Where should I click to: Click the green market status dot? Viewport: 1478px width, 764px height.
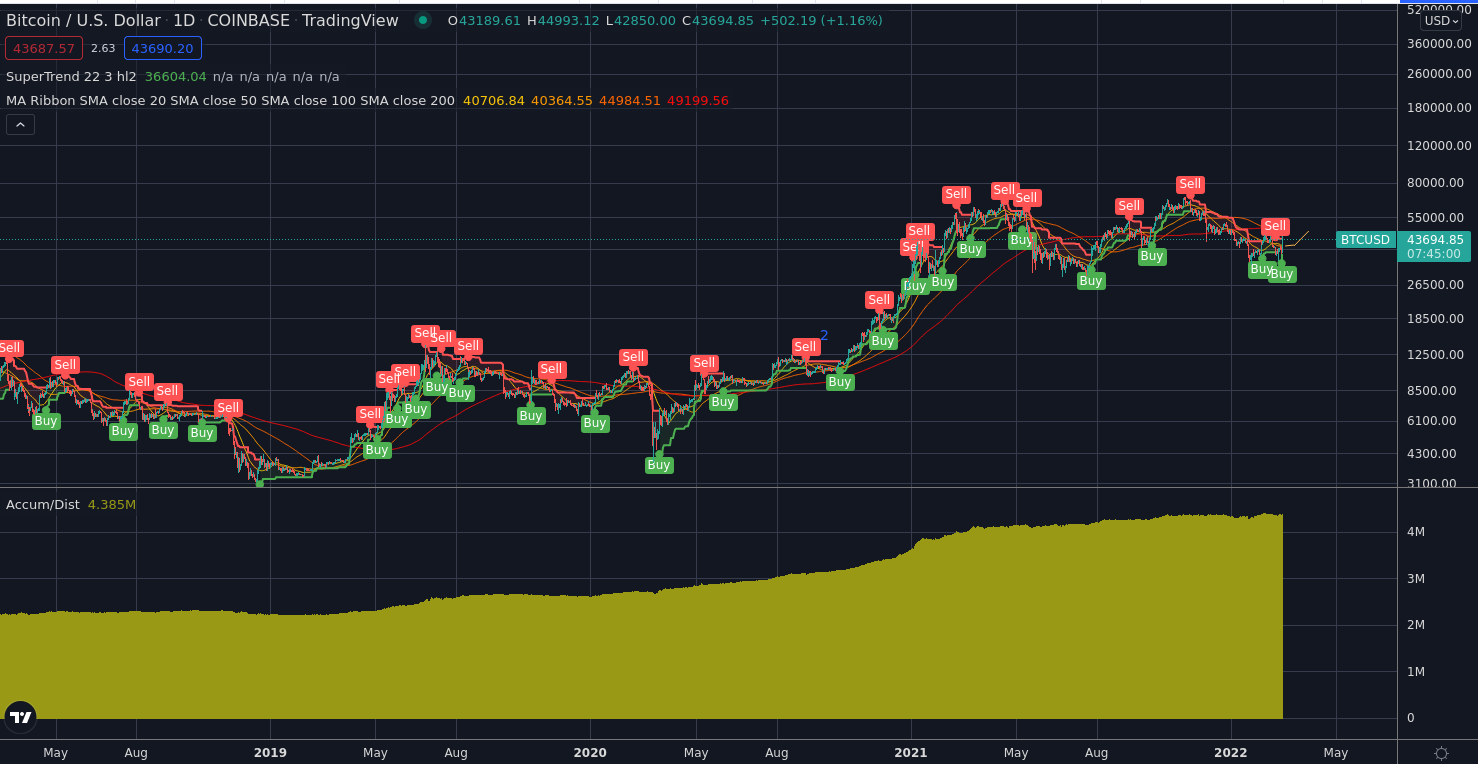tap(423, 20)
